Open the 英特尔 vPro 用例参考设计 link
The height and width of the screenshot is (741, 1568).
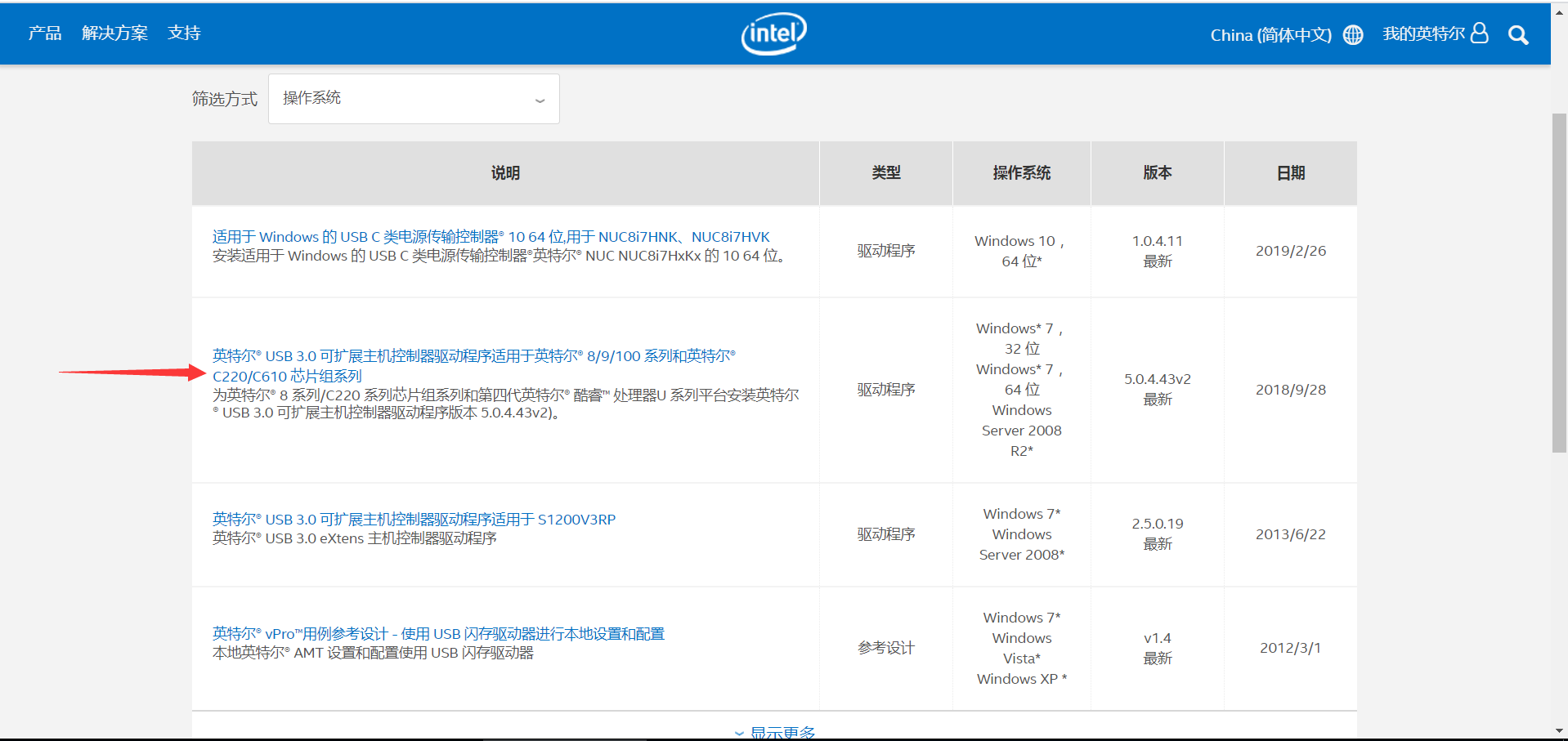pos(438,633)
